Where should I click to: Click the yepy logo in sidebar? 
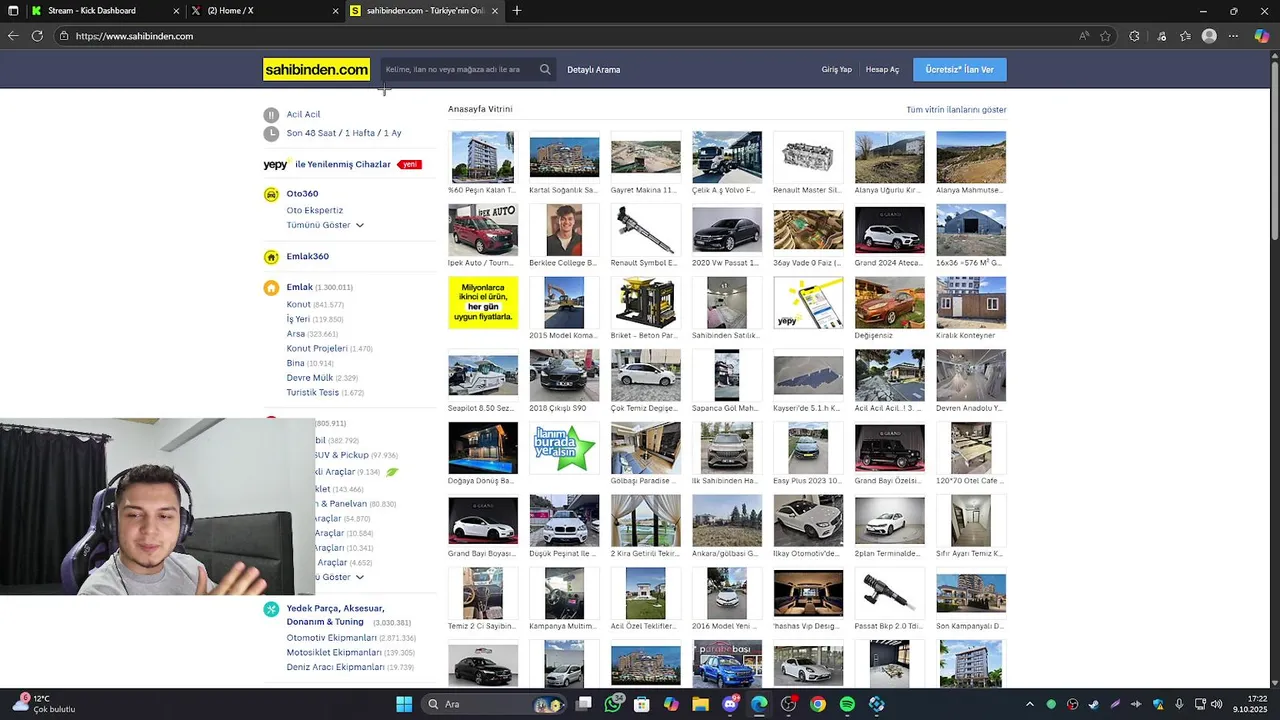coord(276,165)
